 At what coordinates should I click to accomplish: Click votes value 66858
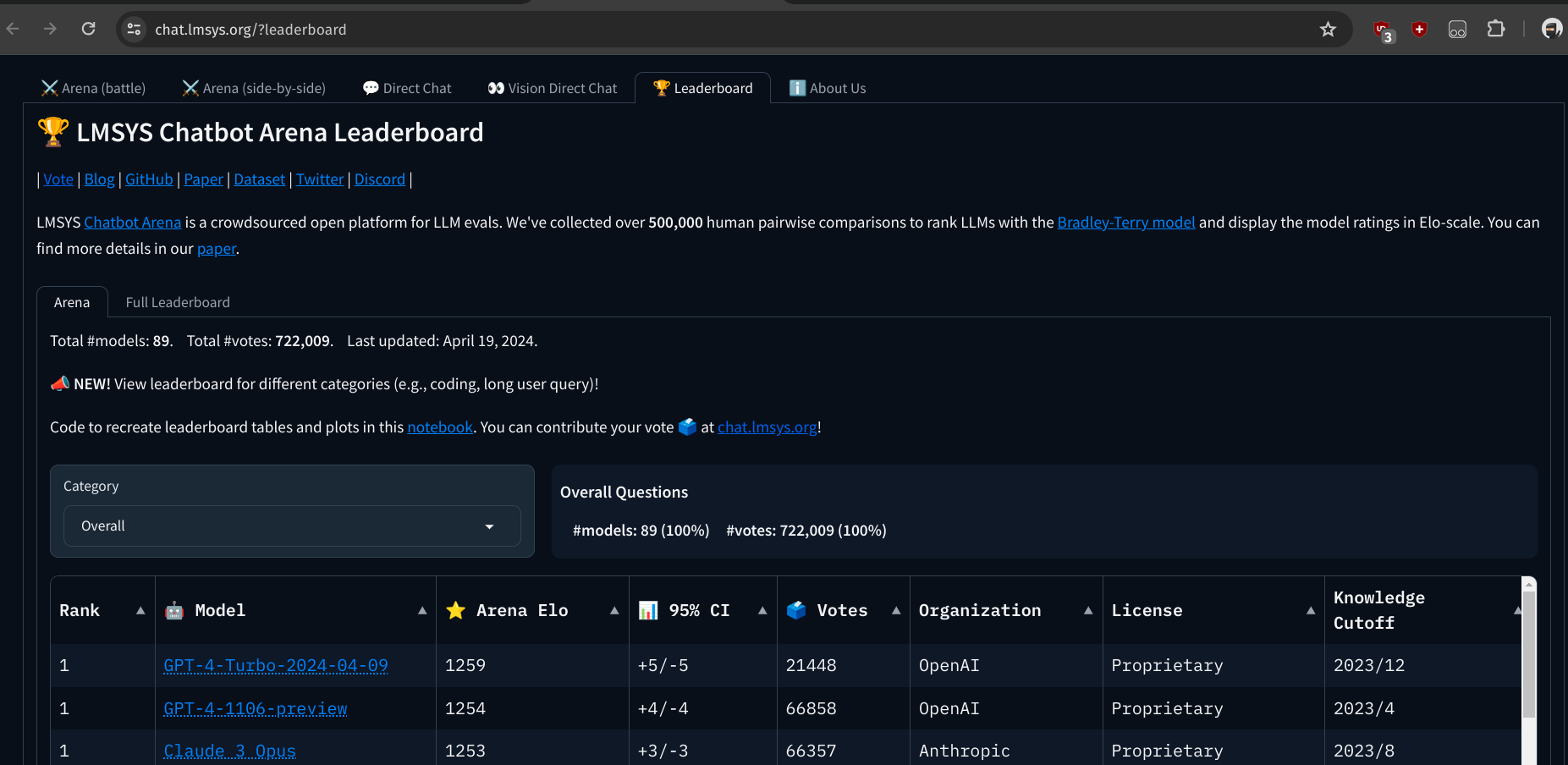click(811, 708)
